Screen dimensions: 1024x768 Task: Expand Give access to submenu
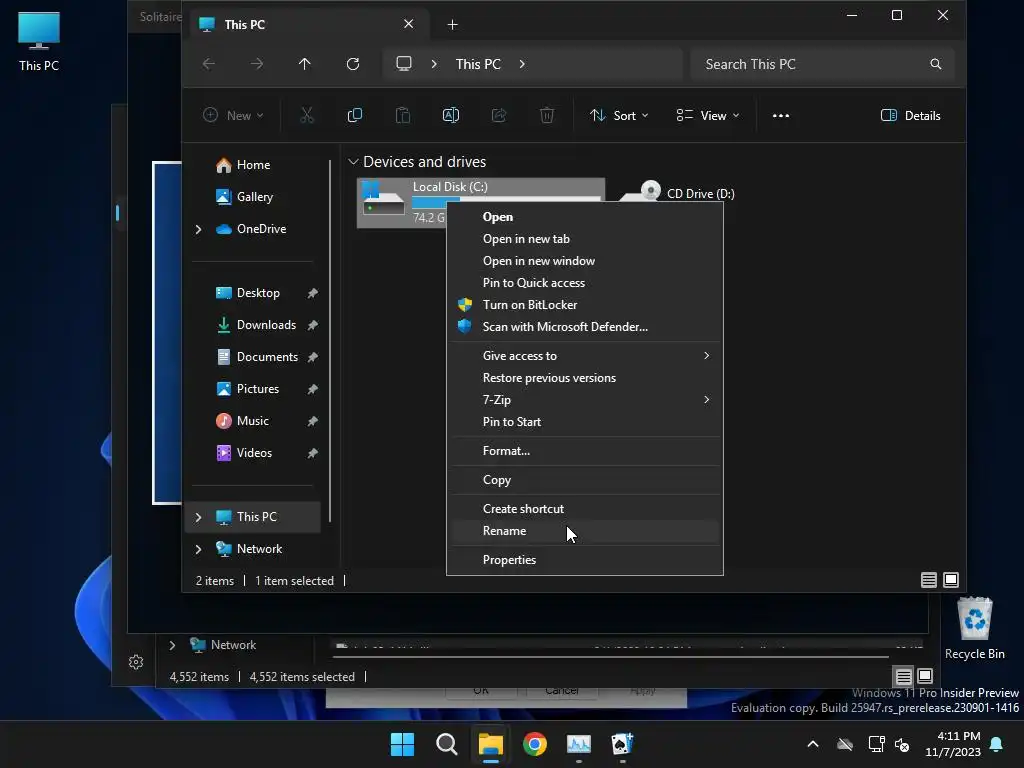click(x=707, y=355)
